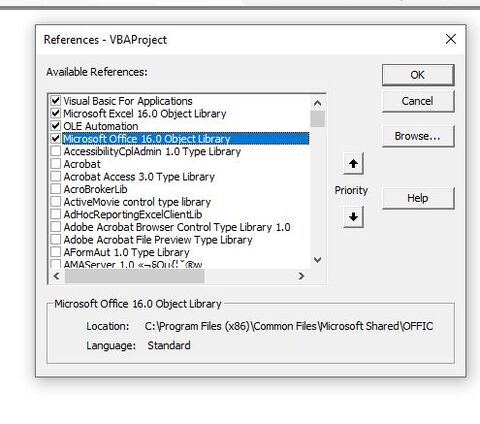Tick Adobe Acrobat File Preview Type Library
Viewport: 480px width, 424px height.
click(55, 240)
